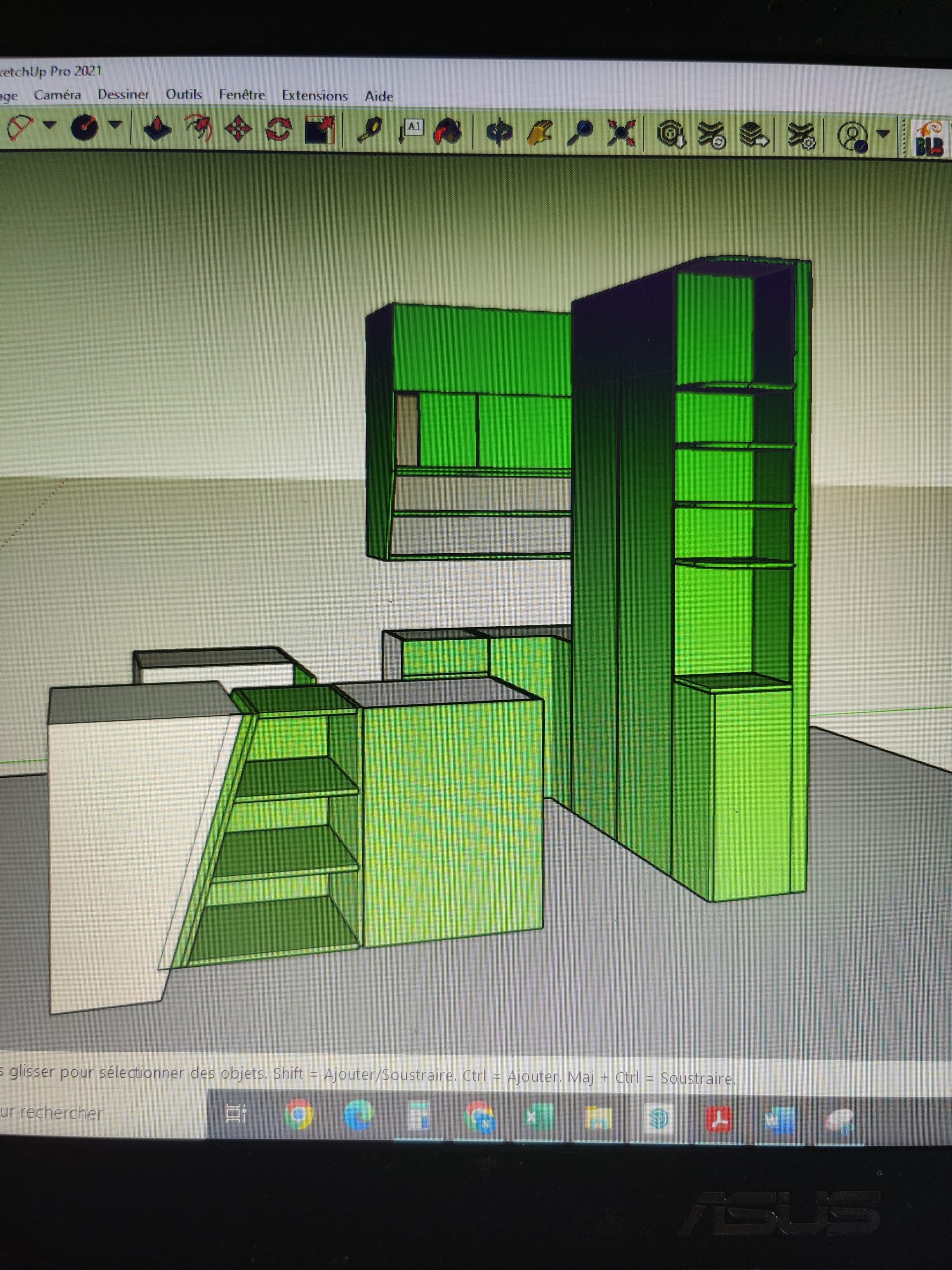This screenshot has height=1270, width=952.
Task: Open the Outils menu
Action: pos(183,95)
